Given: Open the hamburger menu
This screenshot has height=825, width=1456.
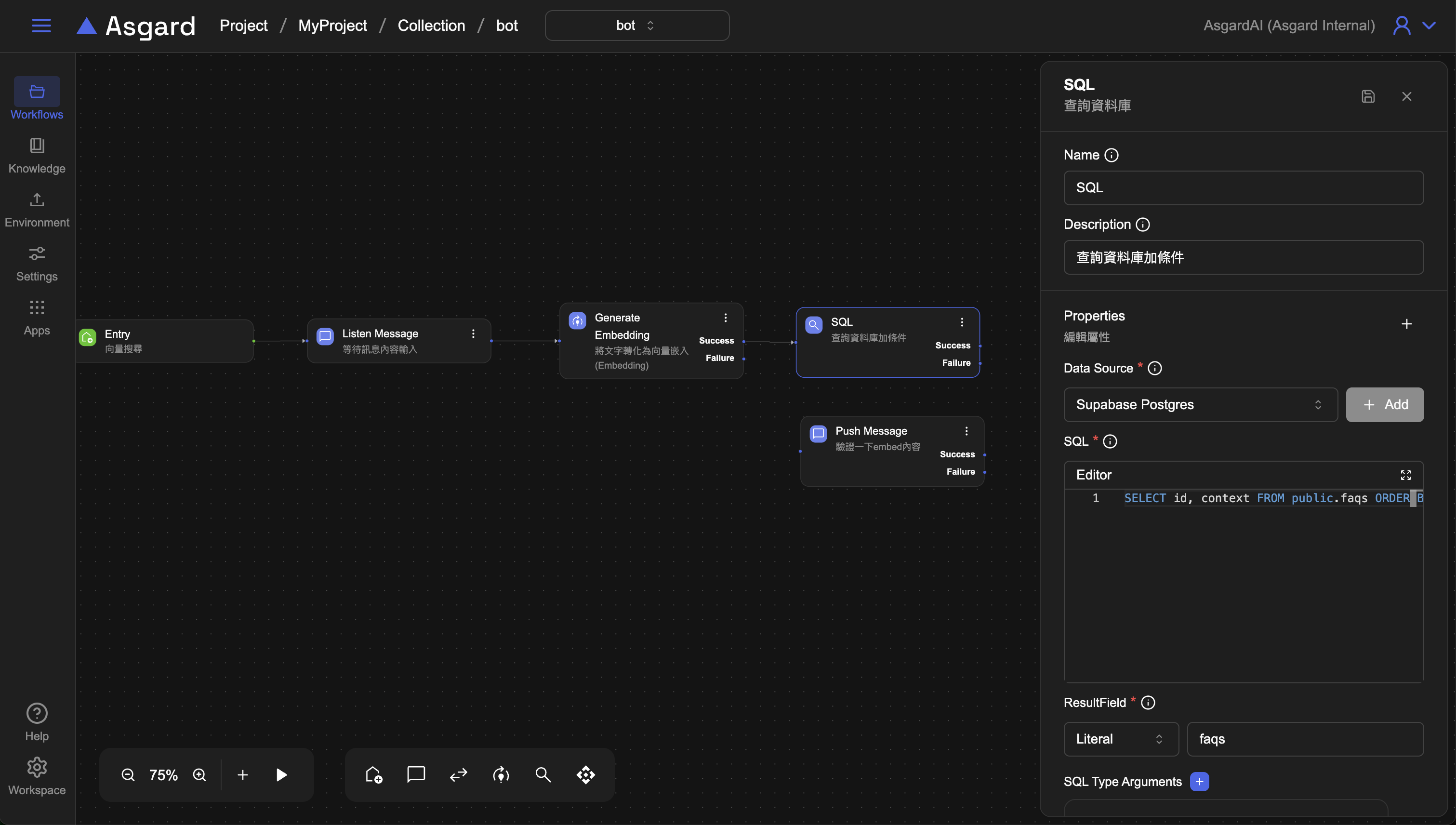Looking at the screenshot, I should click(x=41, y=26).
